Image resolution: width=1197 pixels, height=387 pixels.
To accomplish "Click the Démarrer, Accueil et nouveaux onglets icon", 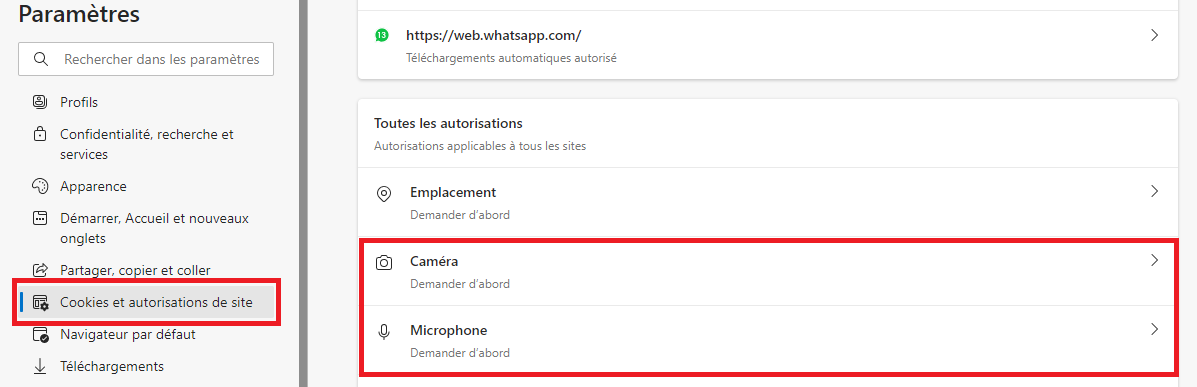I will tap(40, 218).
